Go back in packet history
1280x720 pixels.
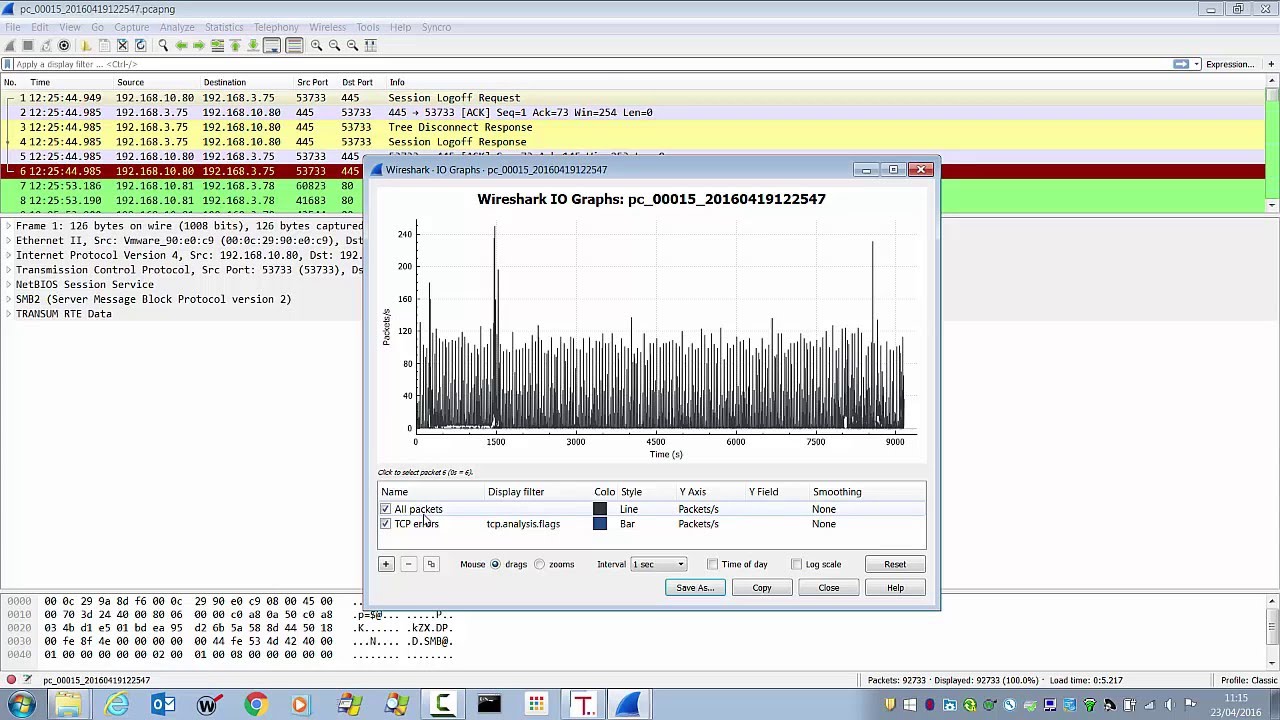(x=181, y=45)
